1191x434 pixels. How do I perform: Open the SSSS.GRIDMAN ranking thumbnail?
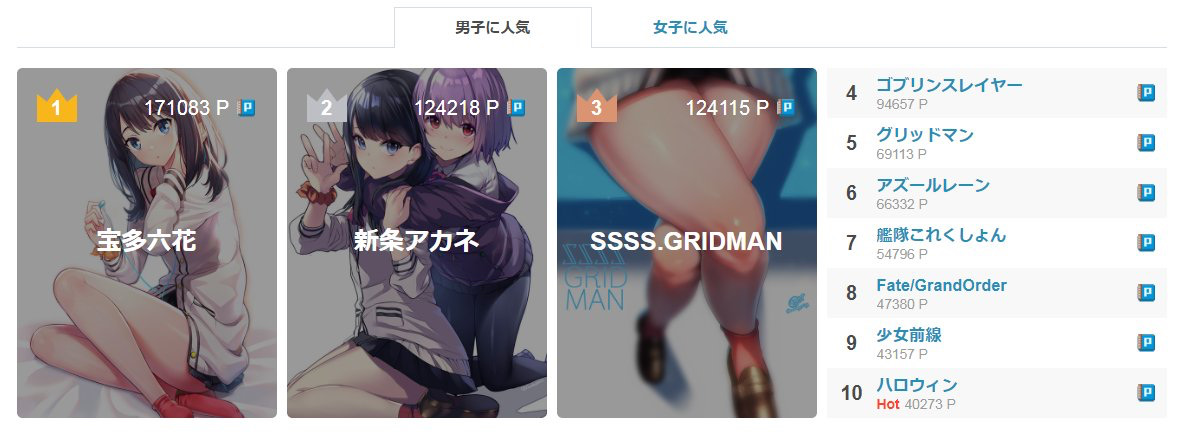687,243
